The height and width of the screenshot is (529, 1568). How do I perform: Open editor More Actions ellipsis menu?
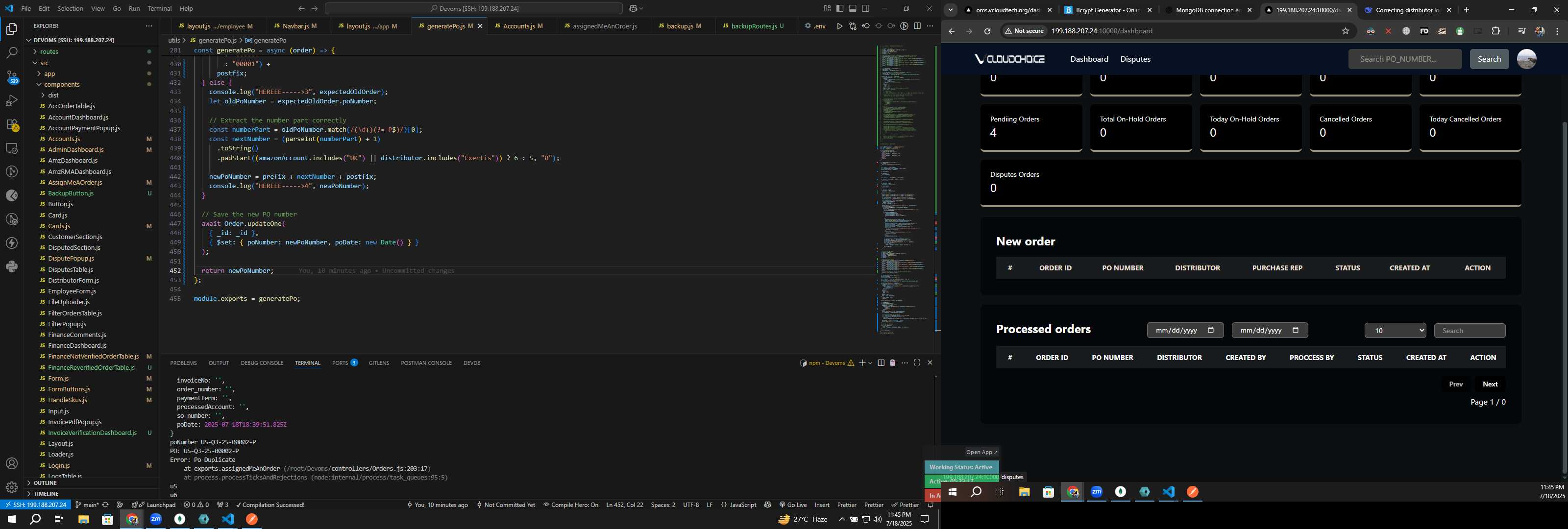[x=930, y=26]
